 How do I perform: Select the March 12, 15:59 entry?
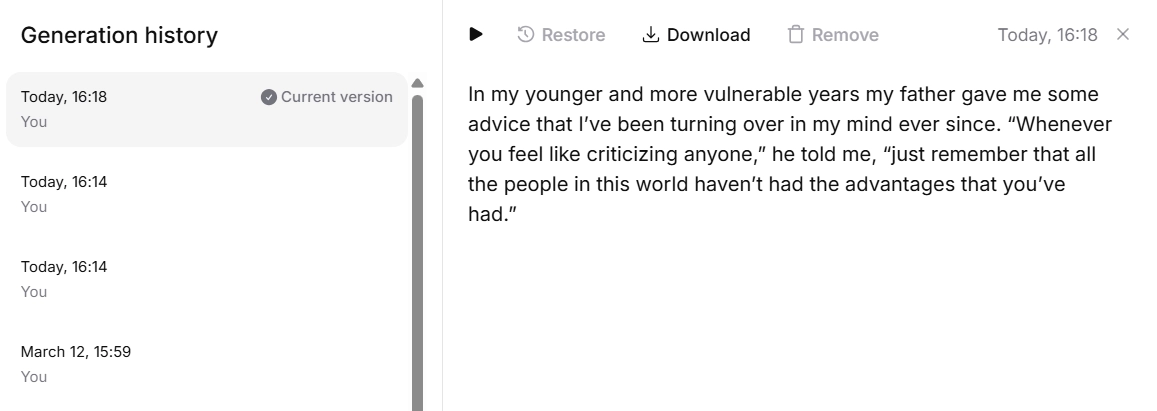point(207,364)
